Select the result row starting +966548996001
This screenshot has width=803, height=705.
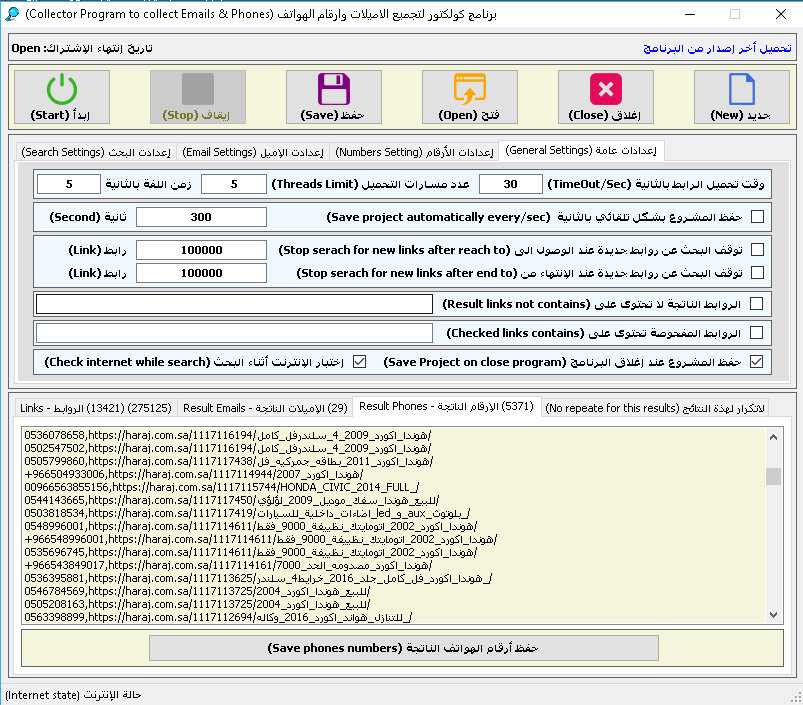261,539
